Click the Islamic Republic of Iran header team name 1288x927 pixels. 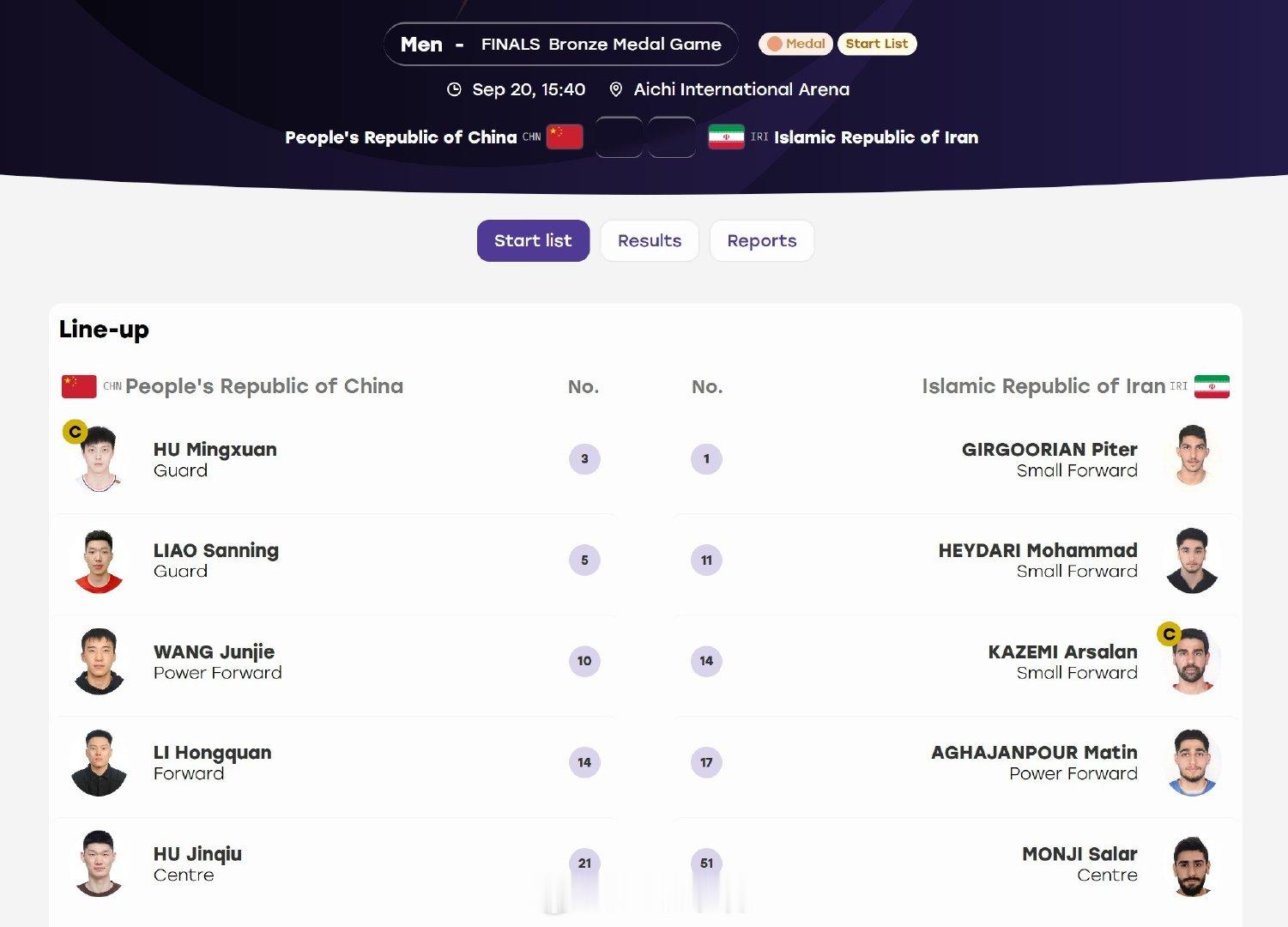pos(876,137)
